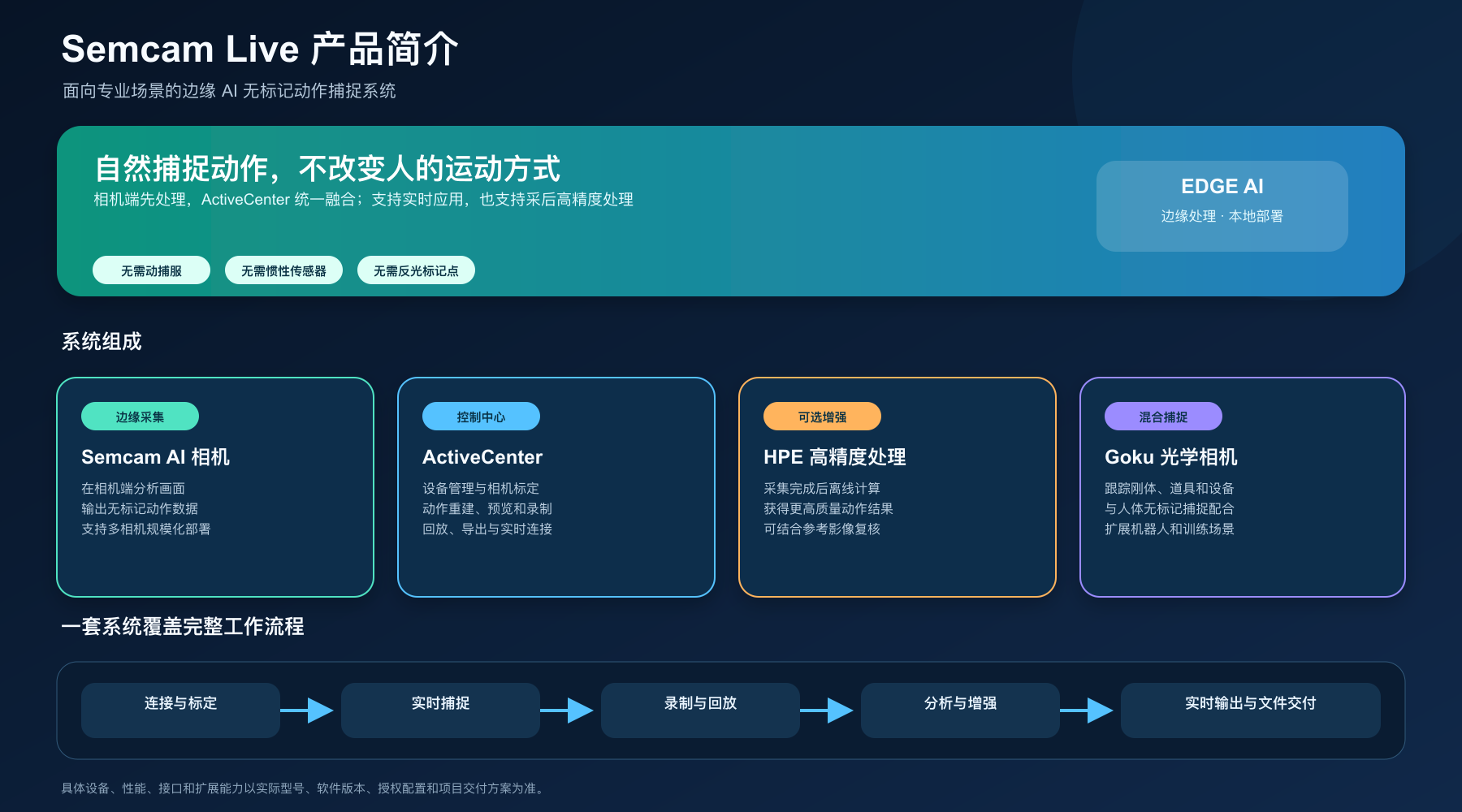Click the blue 控制中心 label
The width and height of the screenshot is (1462, 812).
click(481, 417)
